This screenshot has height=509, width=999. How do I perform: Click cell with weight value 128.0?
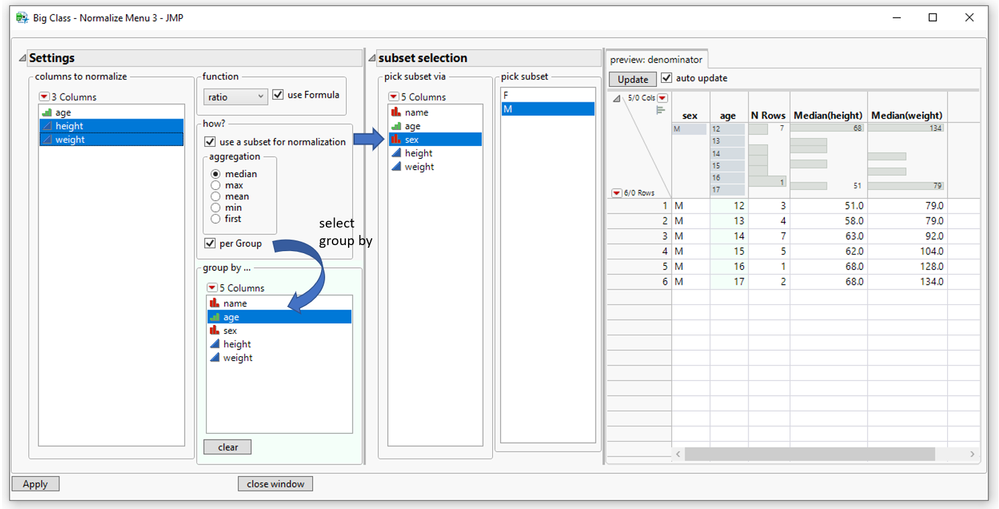pos(907,267)
